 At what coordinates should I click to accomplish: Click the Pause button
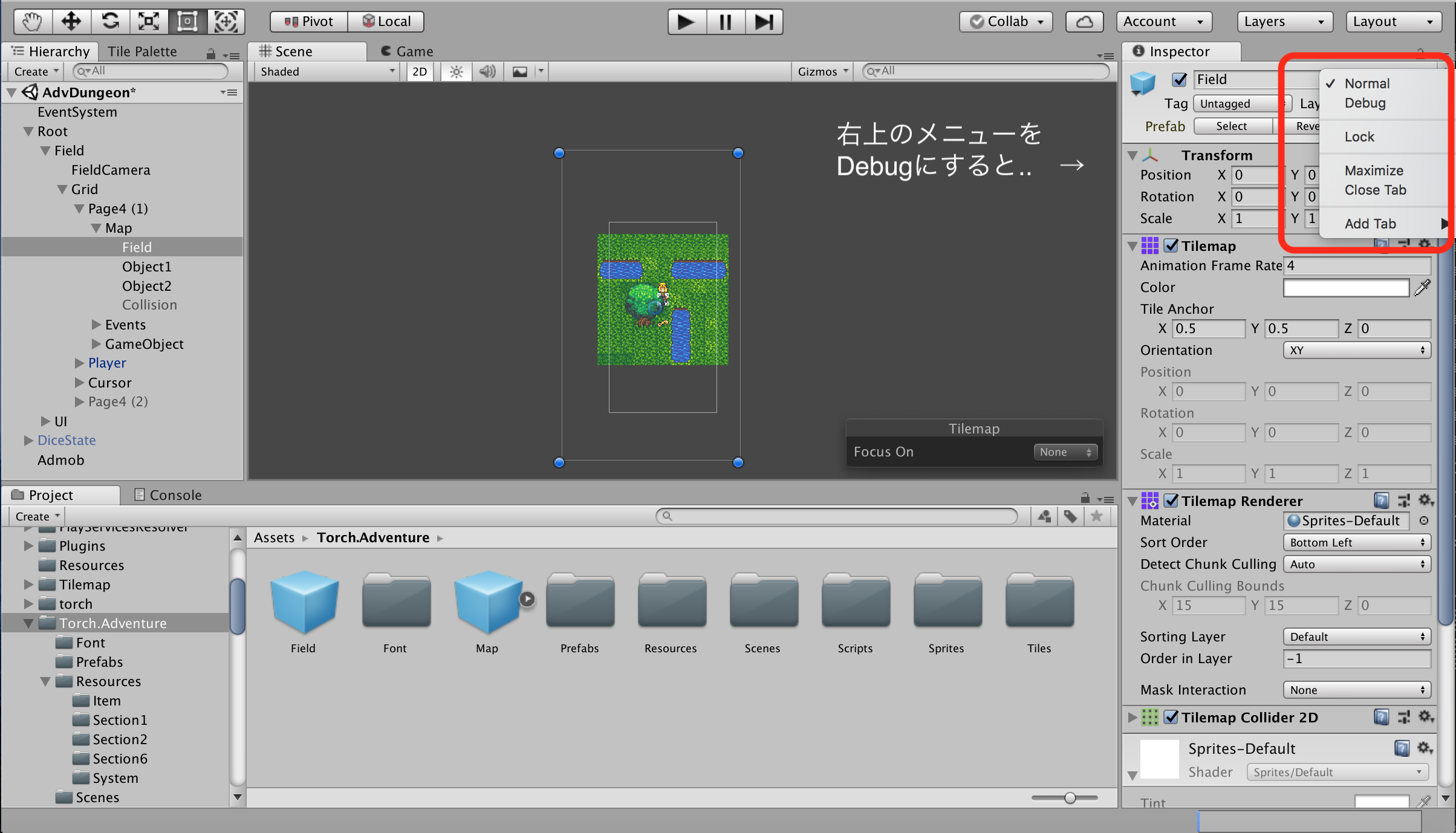(725, 22)
